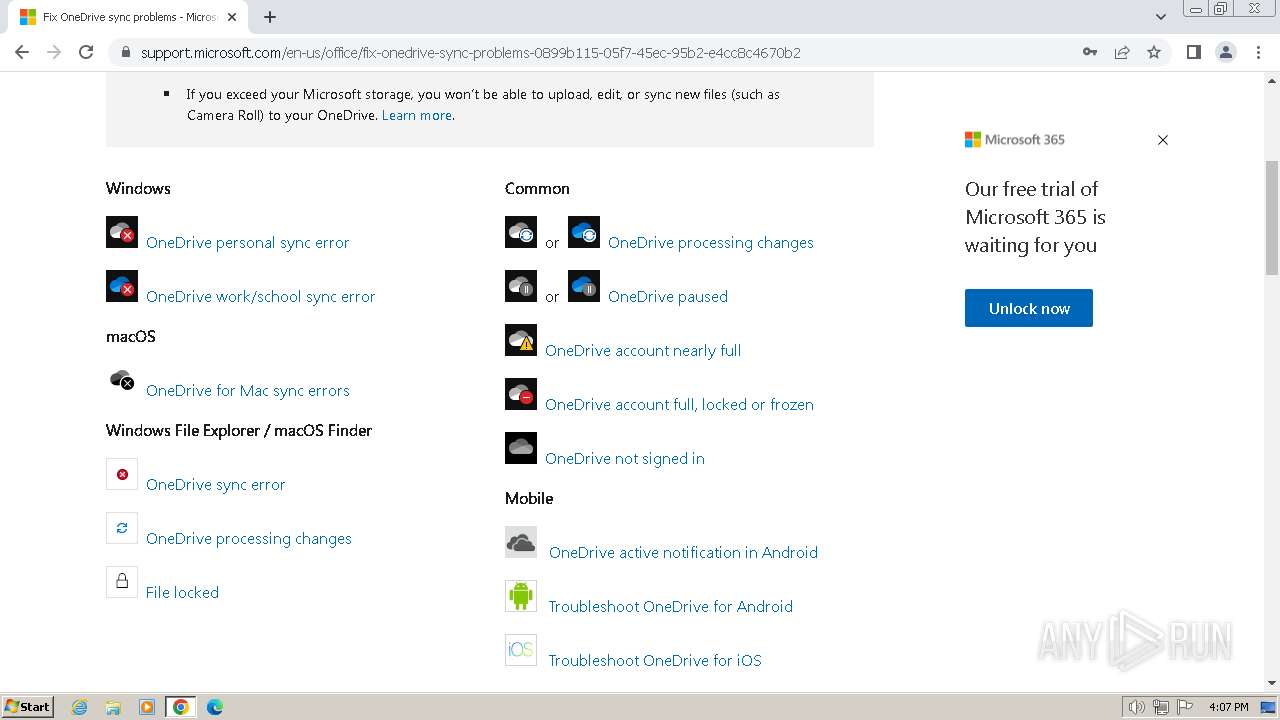The width and height of the screenshot is (1280, 720).
Task: Open Chrome from the taskbar
Action: pyautogui.click(x=181, y=707)
